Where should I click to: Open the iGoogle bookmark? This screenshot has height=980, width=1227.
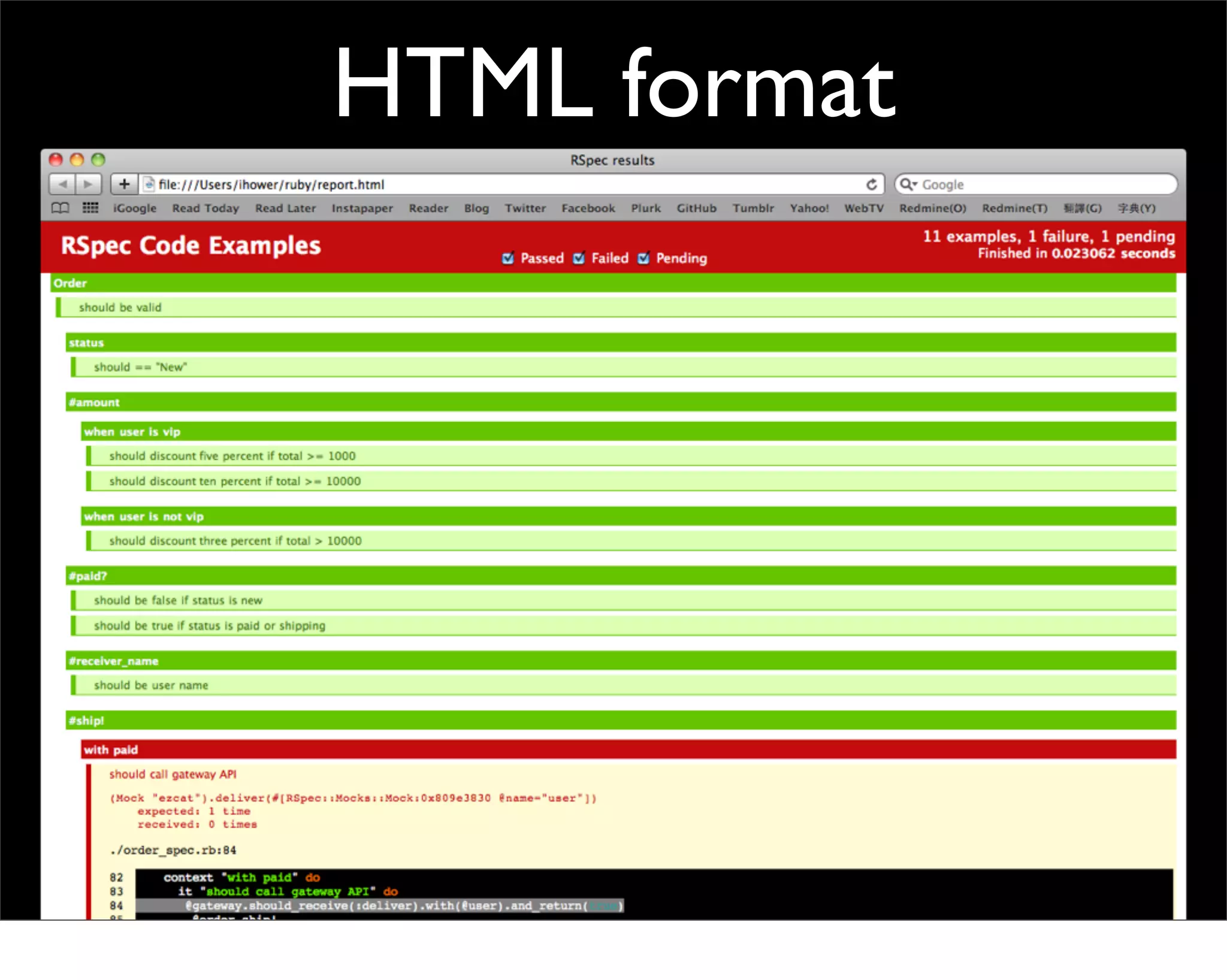135,208
